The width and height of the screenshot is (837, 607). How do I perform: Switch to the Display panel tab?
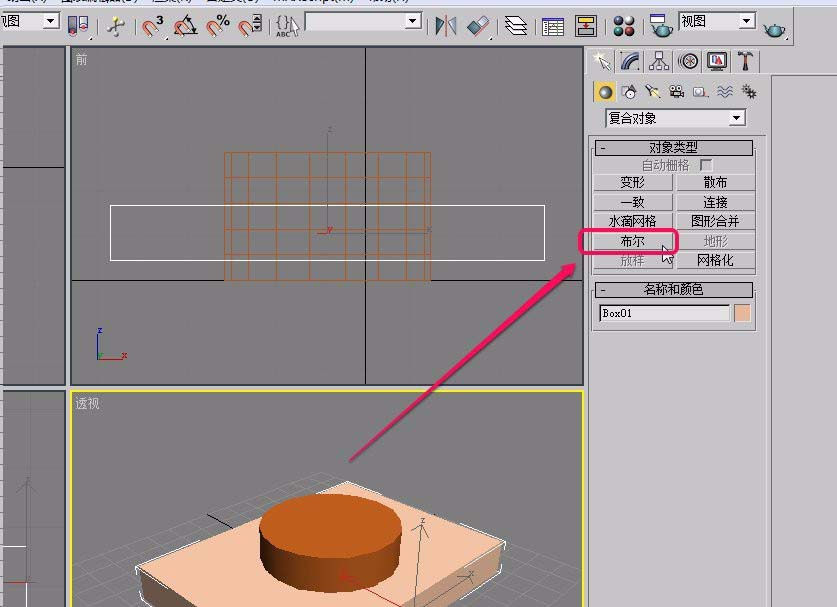[x=717, y=61]
